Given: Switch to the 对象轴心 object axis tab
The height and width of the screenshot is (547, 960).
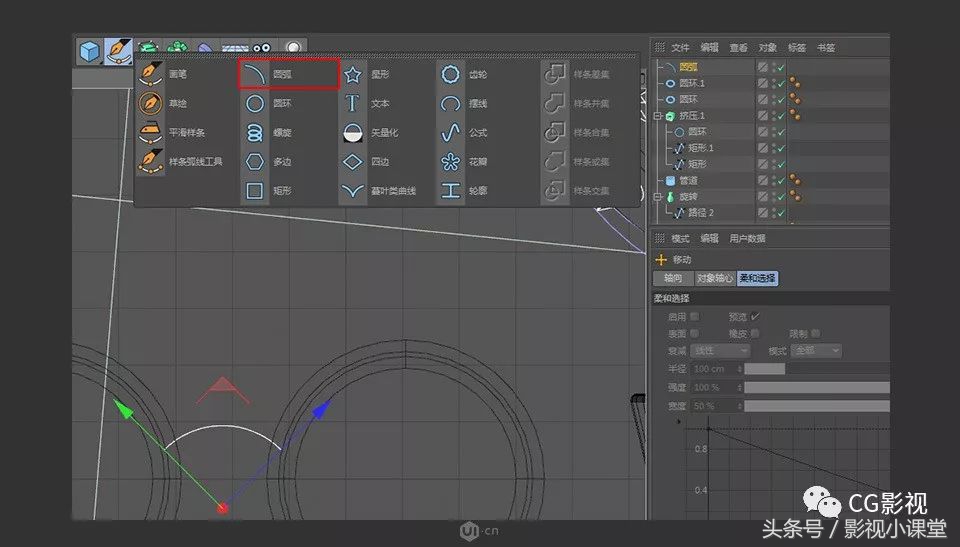Looking at the screenshot, I should pos(715,278).
